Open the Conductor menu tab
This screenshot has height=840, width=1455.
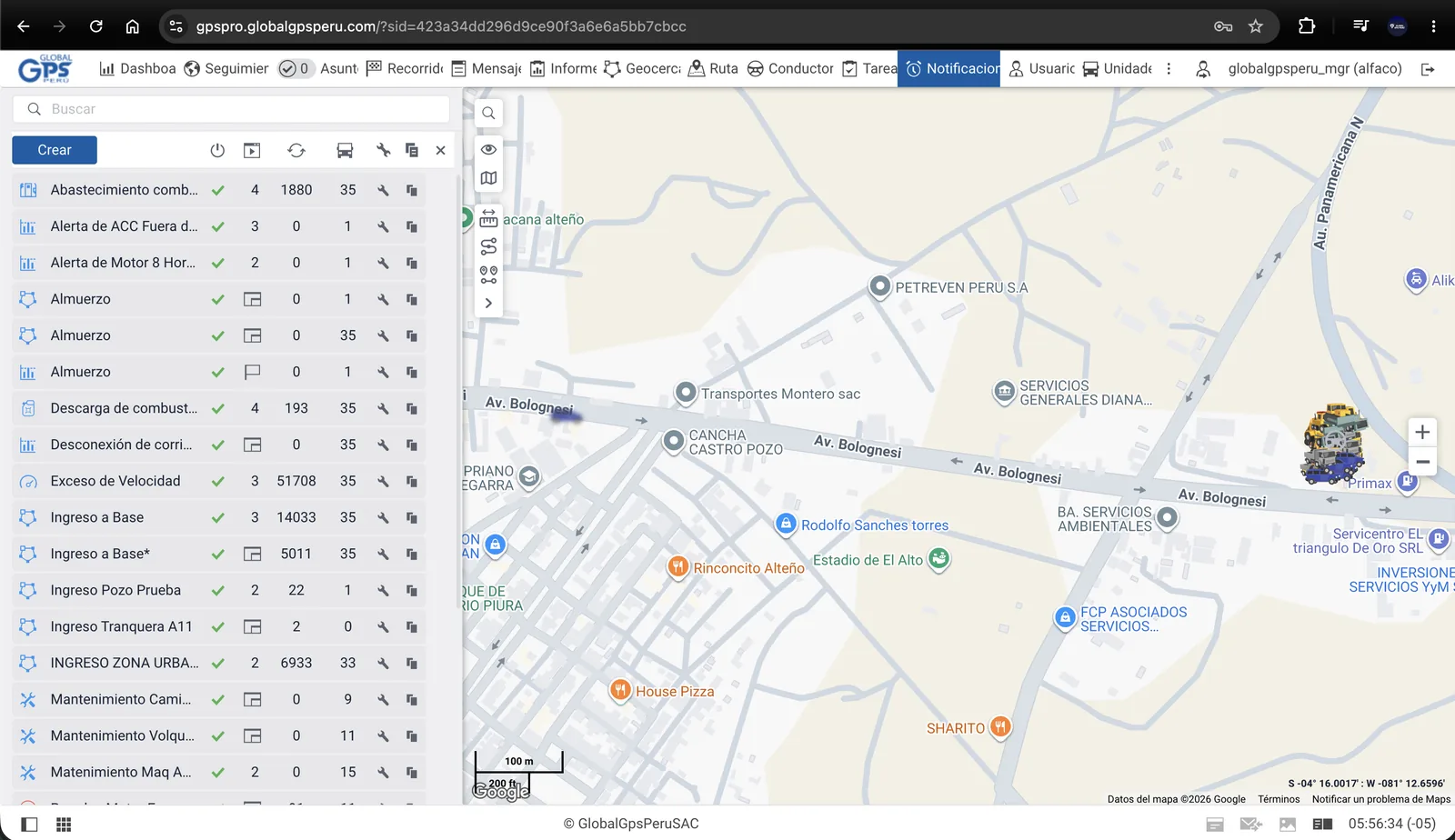pos(790,68)
